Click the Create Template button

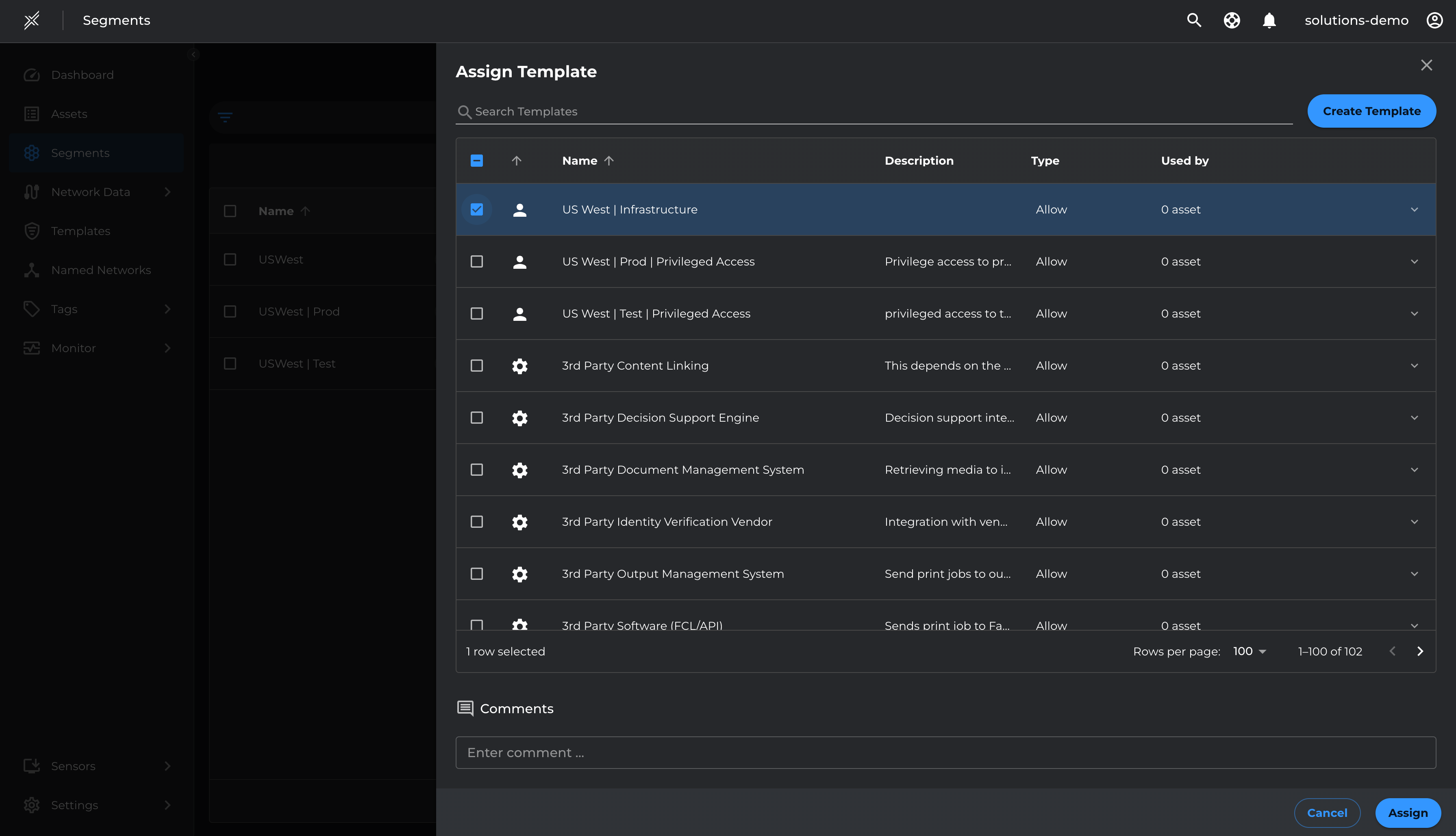pos(1371,111)
